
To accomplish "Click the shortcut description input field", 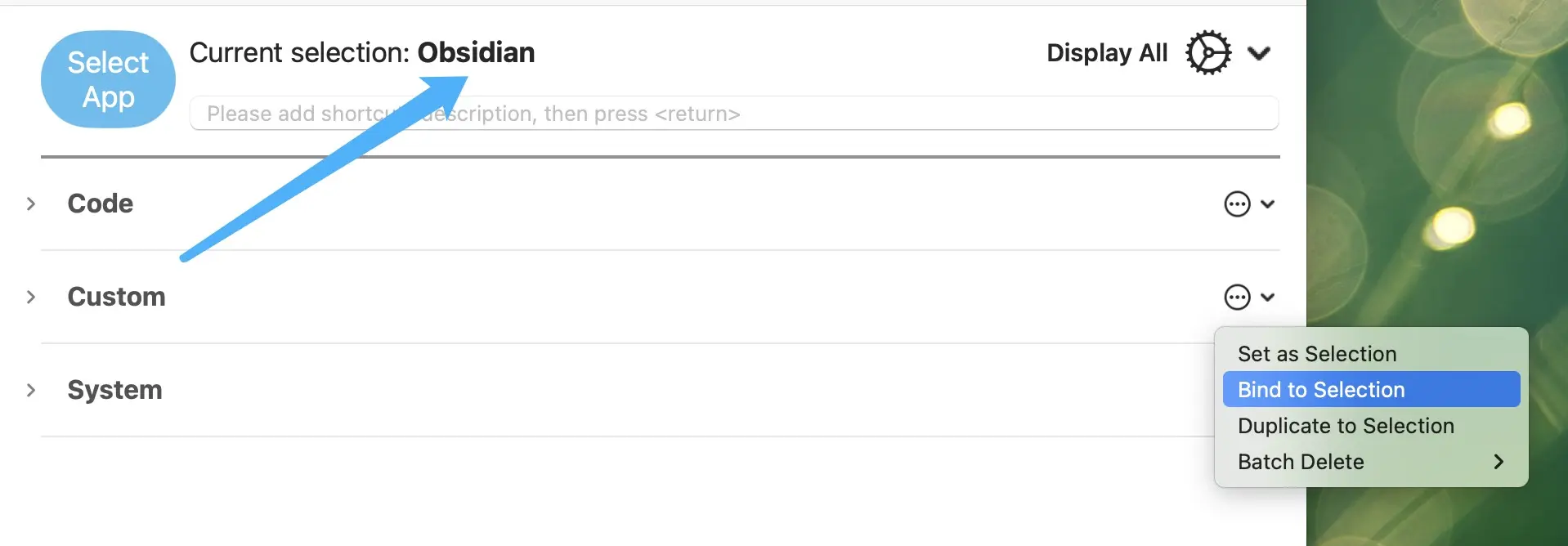I will (x=733, y=114).
